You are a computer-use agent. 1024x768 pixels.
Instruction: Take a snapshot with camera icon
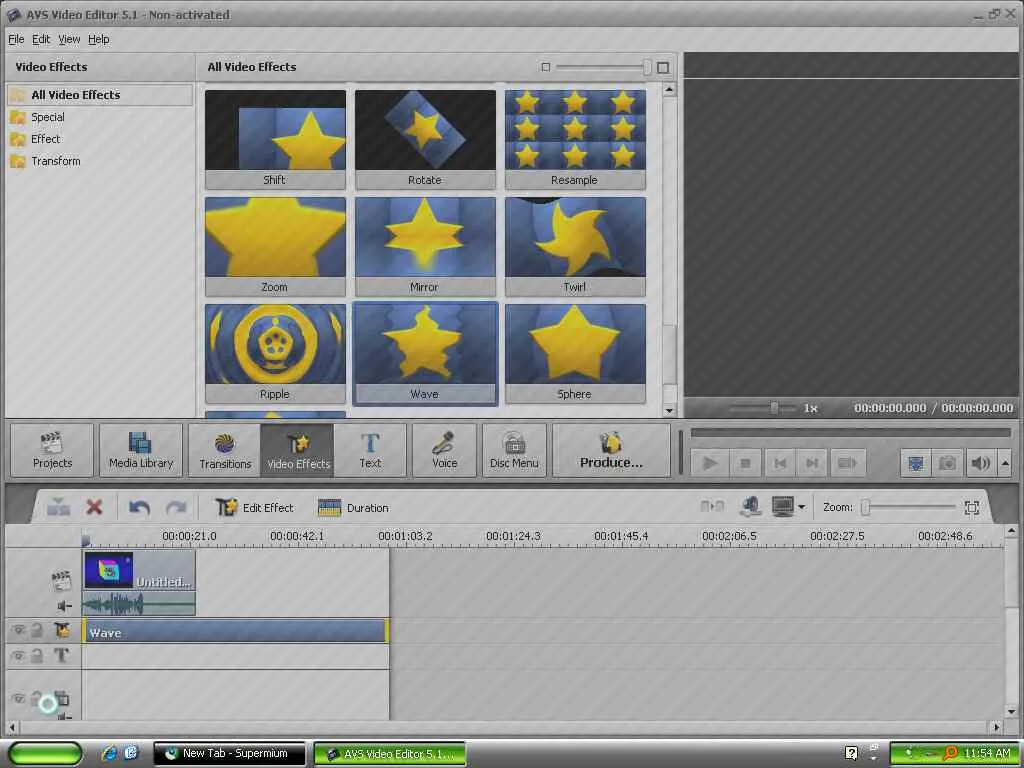tap(947, 463)
